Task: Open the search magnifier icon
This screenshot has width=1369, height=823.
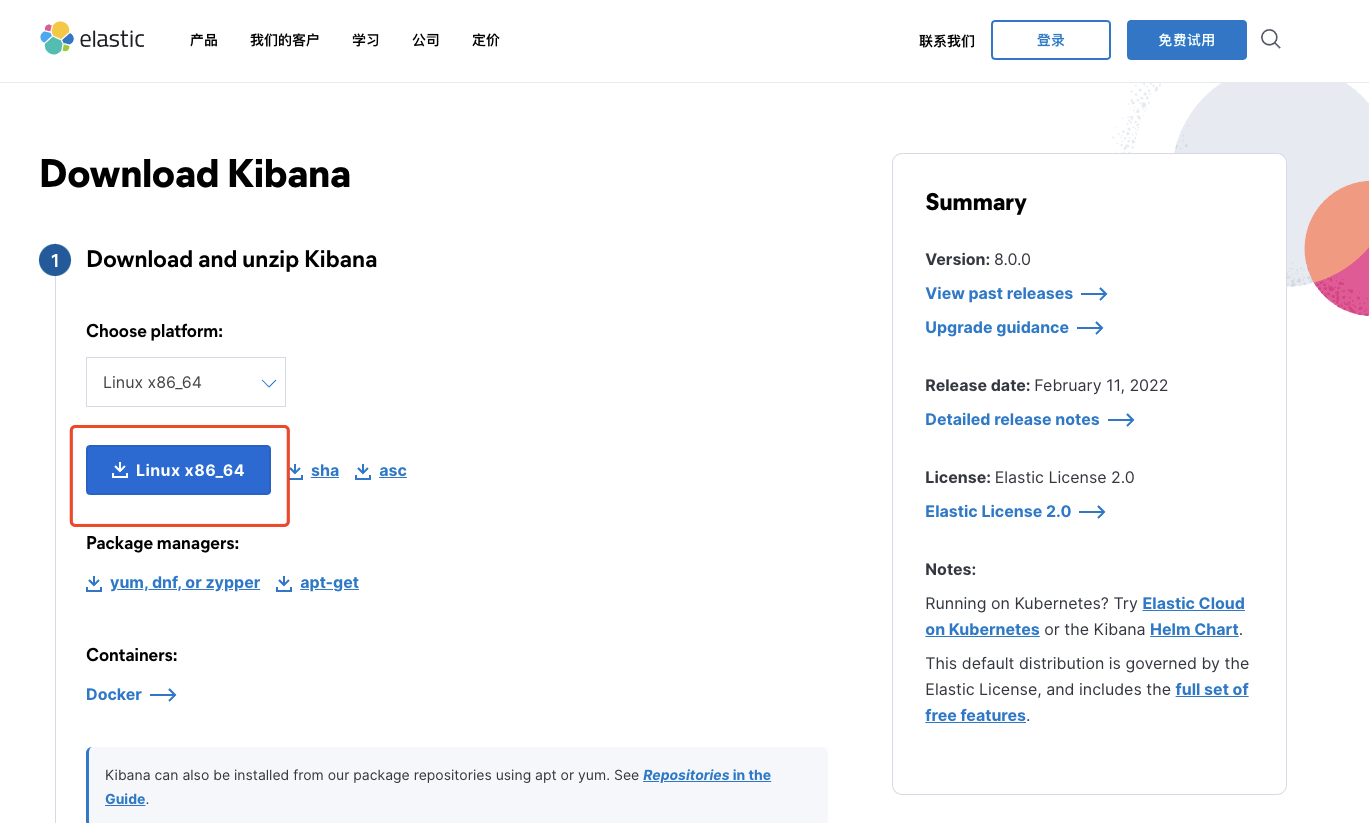Action: (1270, 39)
